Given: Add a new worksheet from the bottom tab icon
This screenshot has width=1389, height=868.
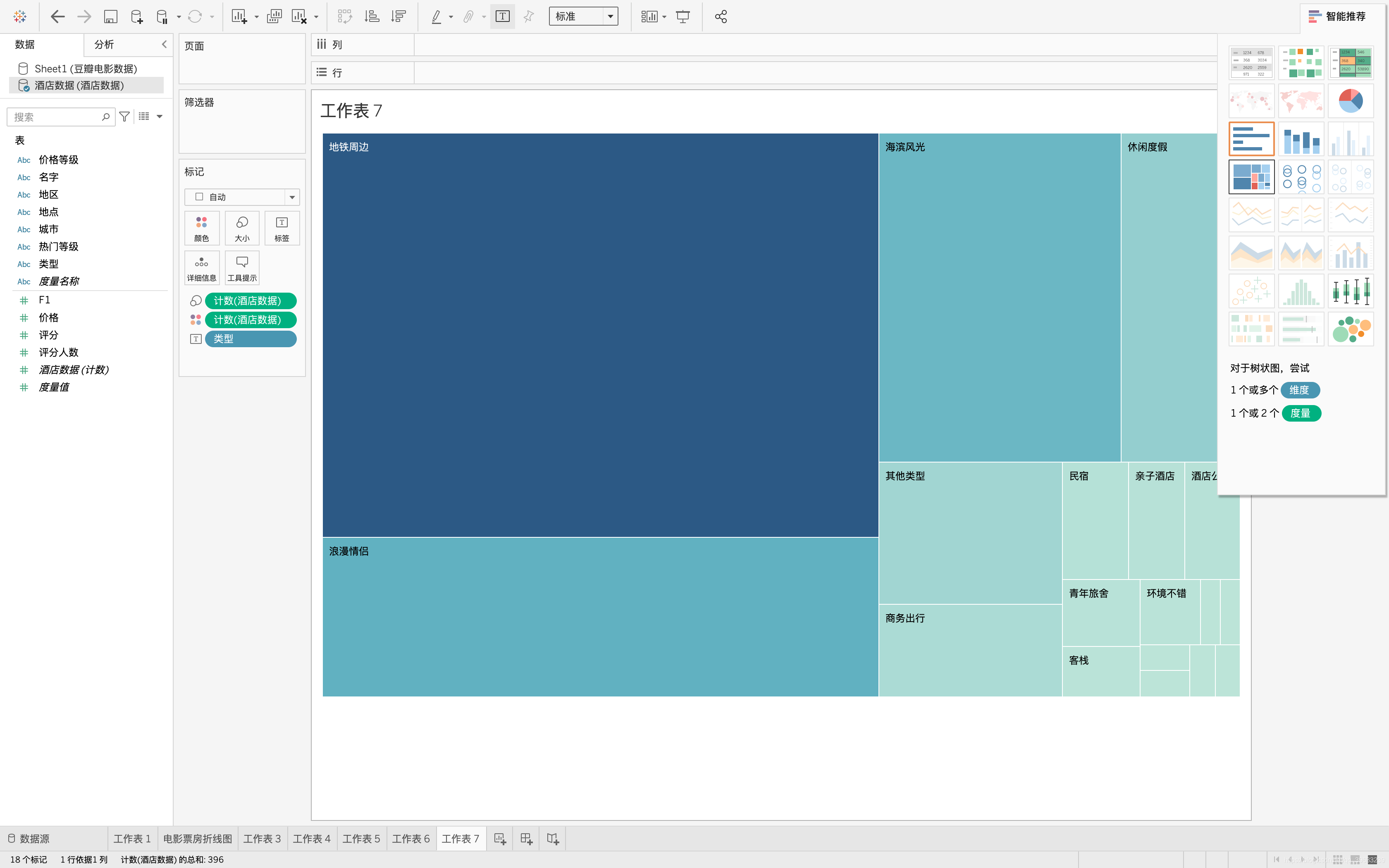Looking at the screenshot, I should tap(500, 839).
